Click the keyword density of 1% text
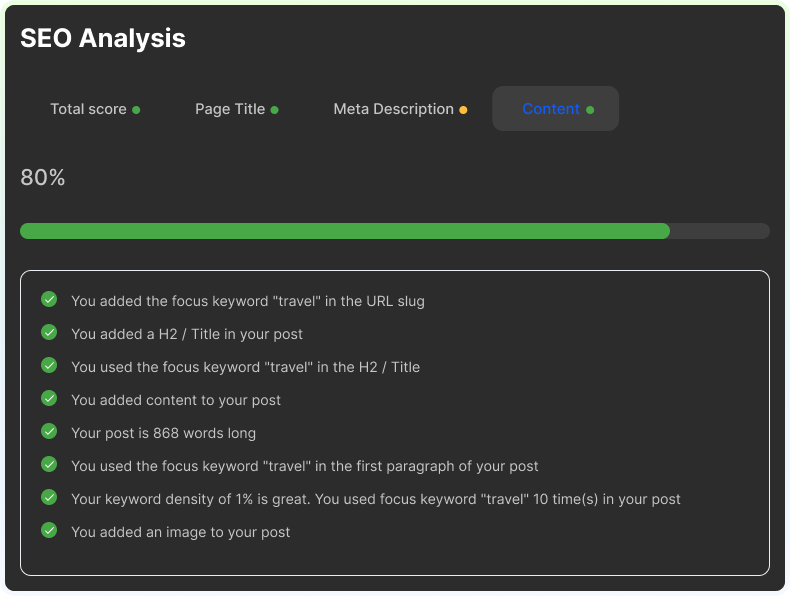The image size is (790, 596). (x=375, y=499)
